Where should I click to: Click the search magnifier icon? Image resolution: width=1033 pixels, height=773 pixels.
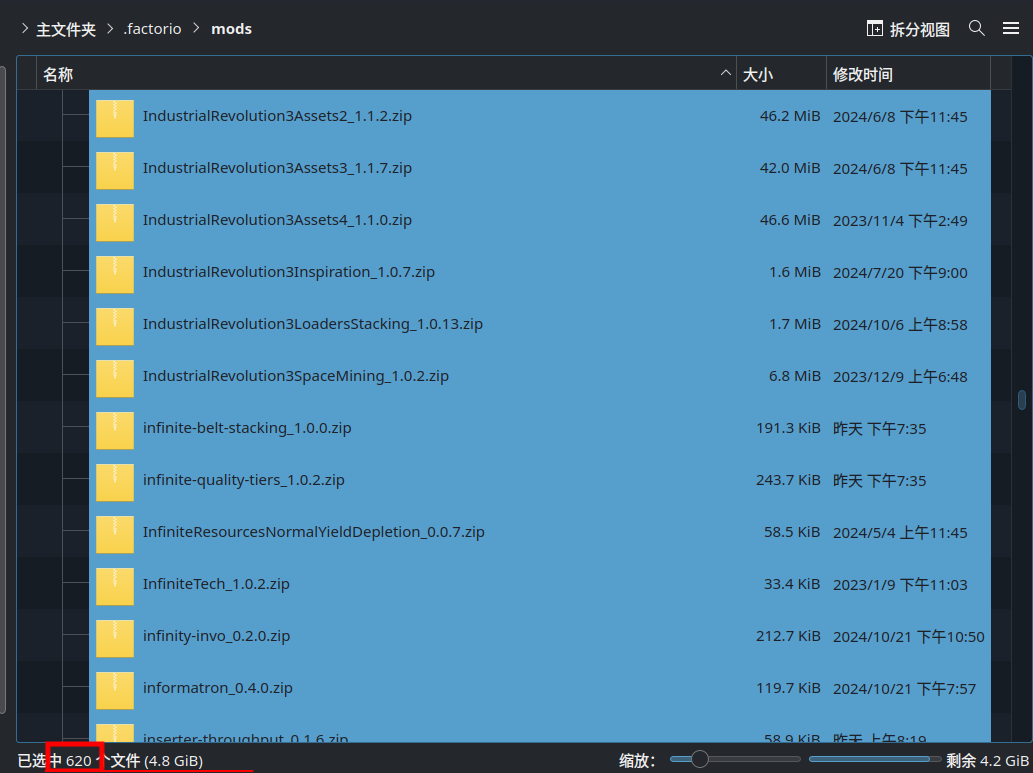[x=976, y=28]
